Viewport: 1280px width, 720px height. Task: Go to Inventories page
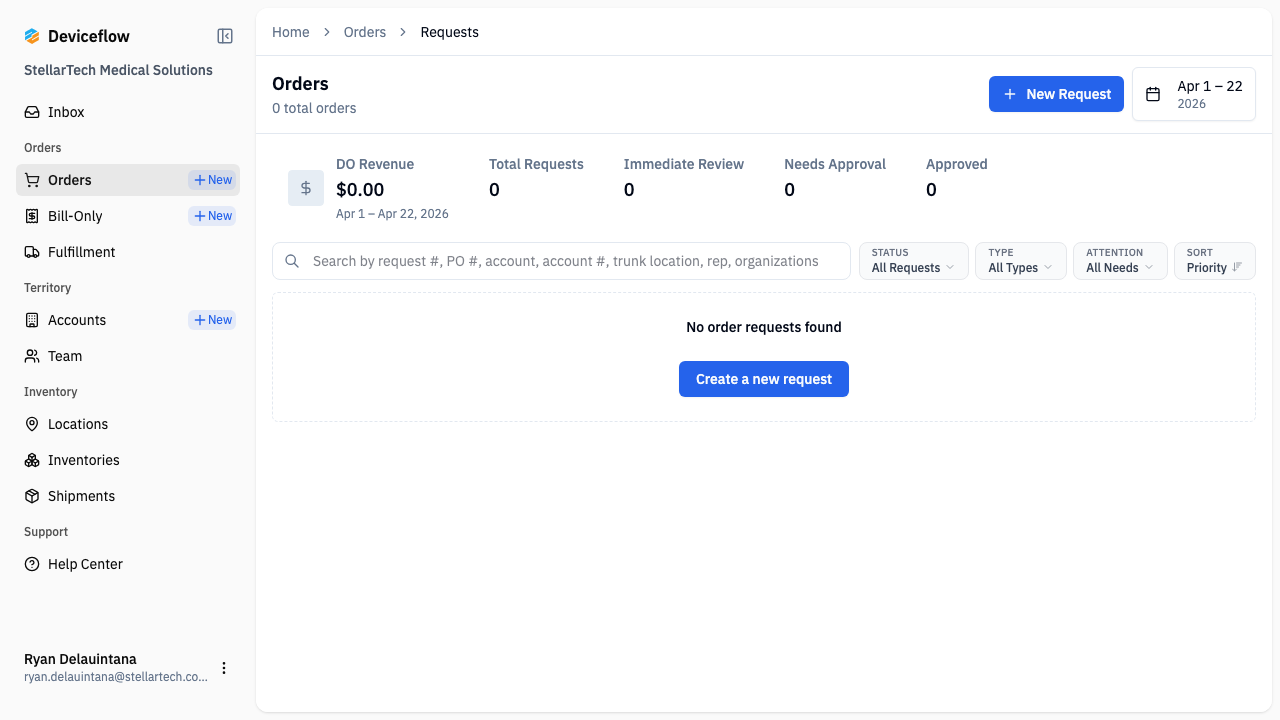[x=128, y=460]
